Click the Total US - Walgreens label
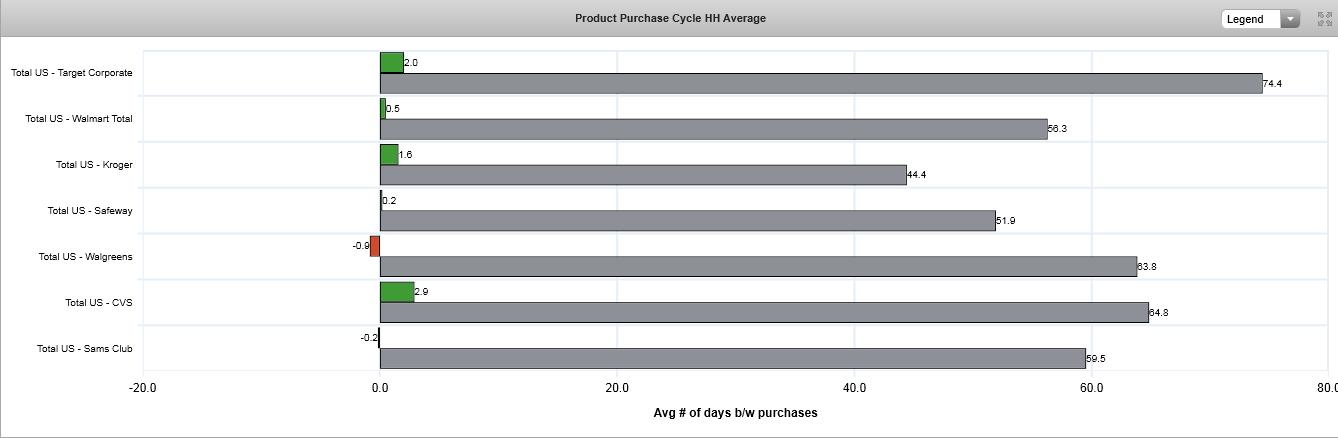This screenshot has height=438, width=1338. pos(85,257)
